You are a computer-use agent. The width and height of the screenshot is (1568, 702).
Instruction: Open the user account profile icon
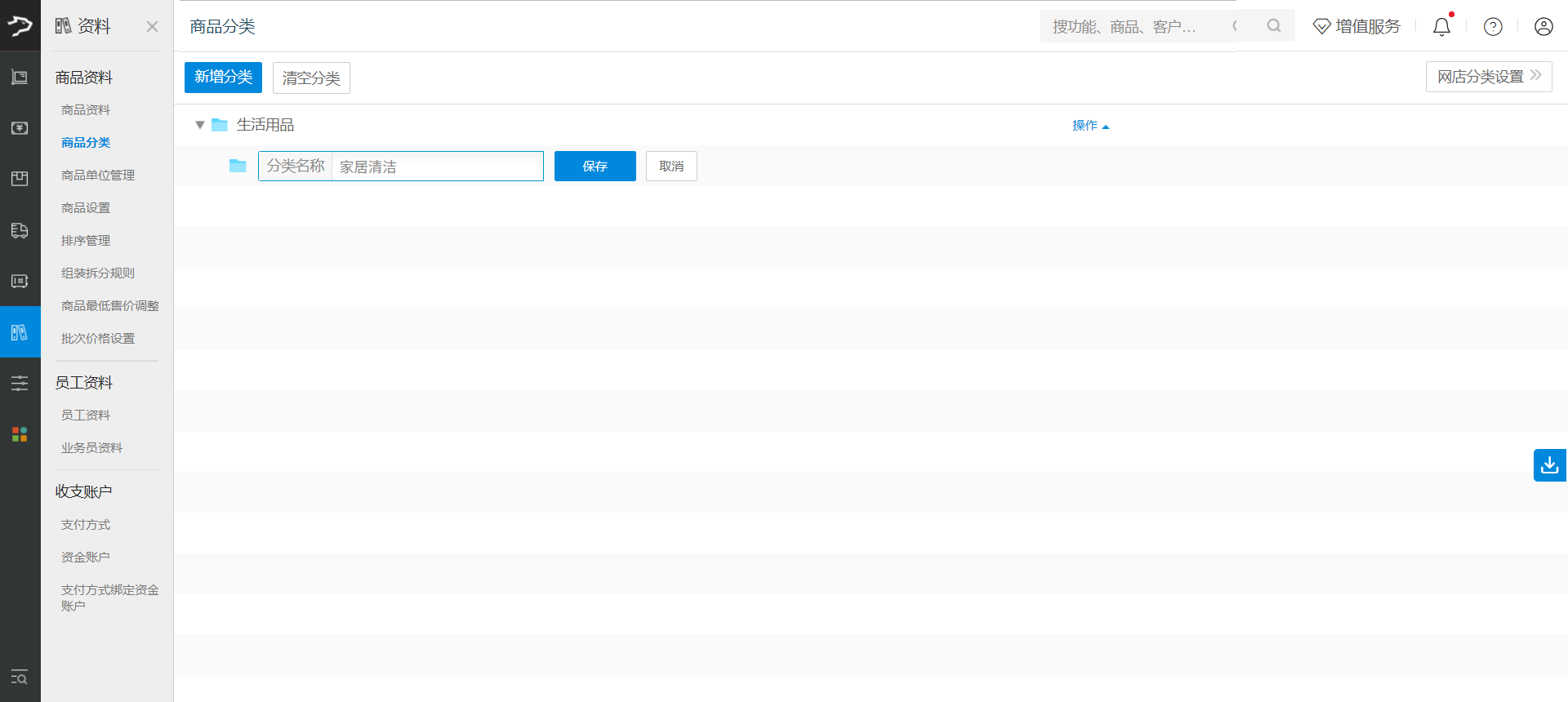1543,27
